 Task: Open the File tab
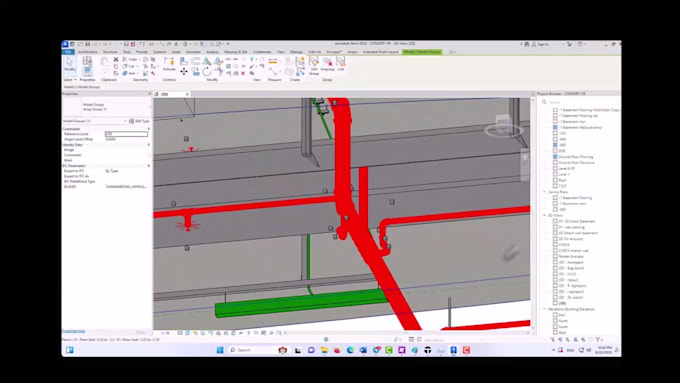[x=68, y=52]
